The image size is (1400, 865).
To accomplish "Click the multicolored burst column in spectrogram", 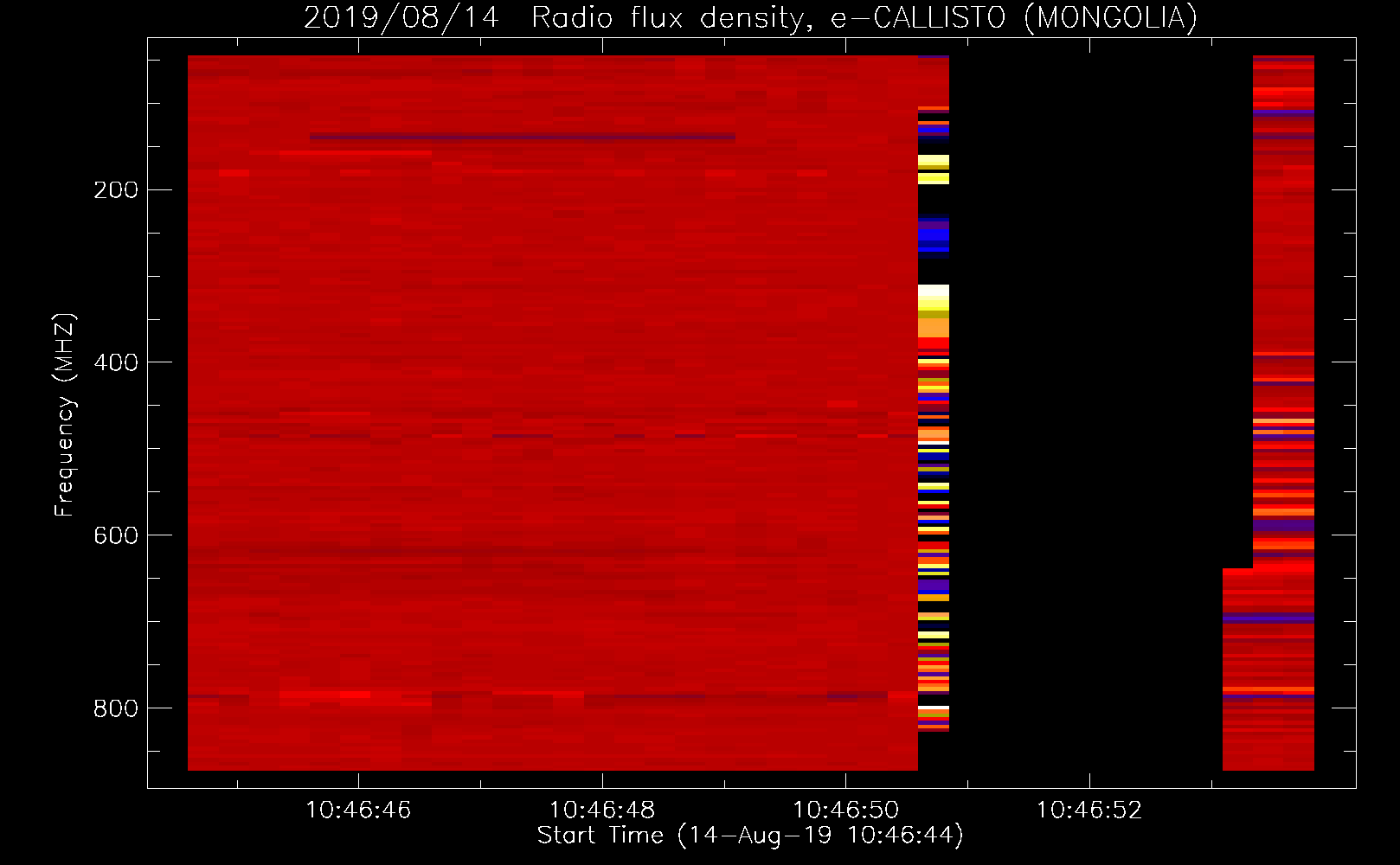I will point(934,394).
